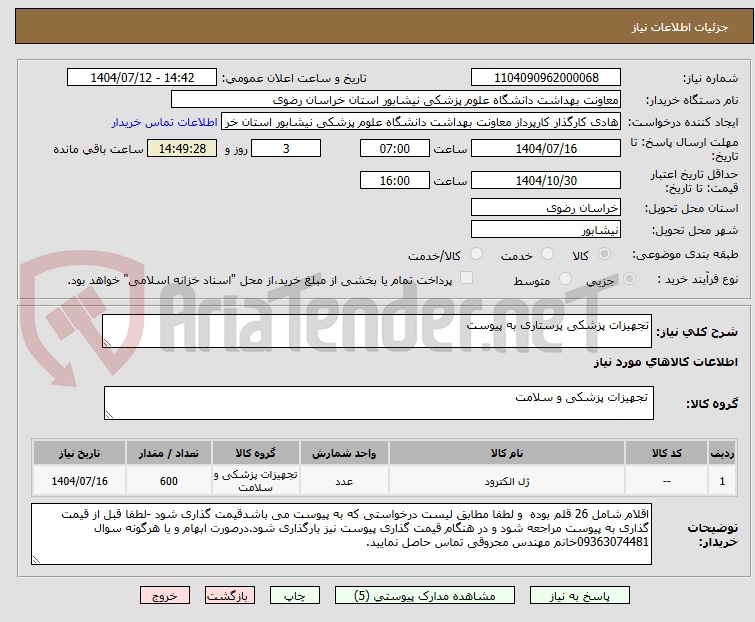Click the remaining time 14:49:28 field
This screenshot has width=755, height=622.
click(182, 148)
